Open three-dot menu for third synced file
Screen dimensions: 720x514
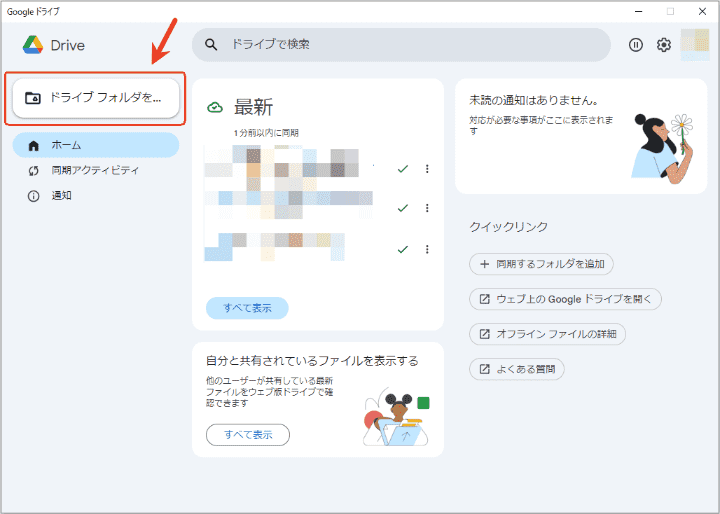click(427, 249)
